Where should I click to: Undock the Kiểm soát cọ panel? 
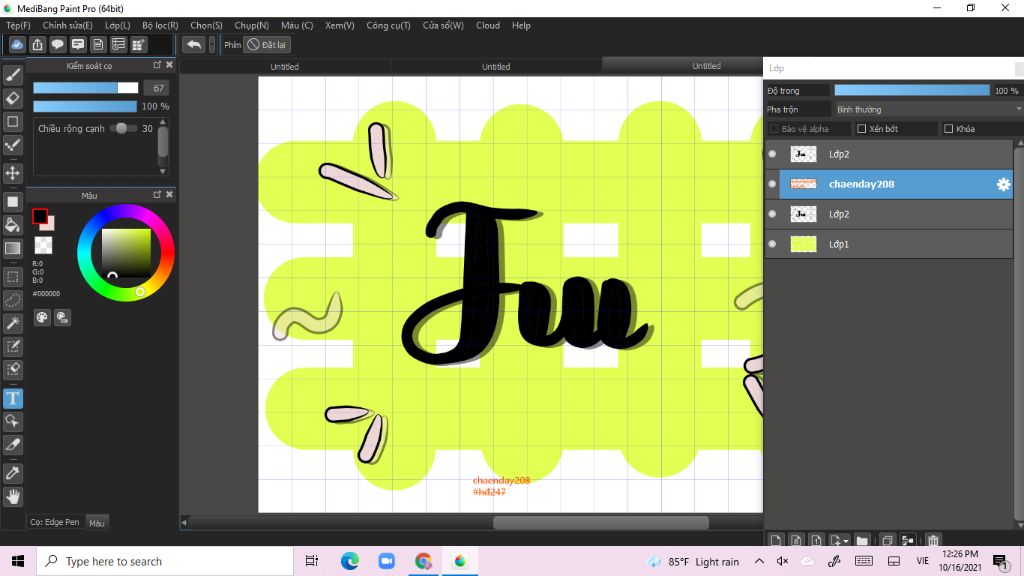(157, 65)
